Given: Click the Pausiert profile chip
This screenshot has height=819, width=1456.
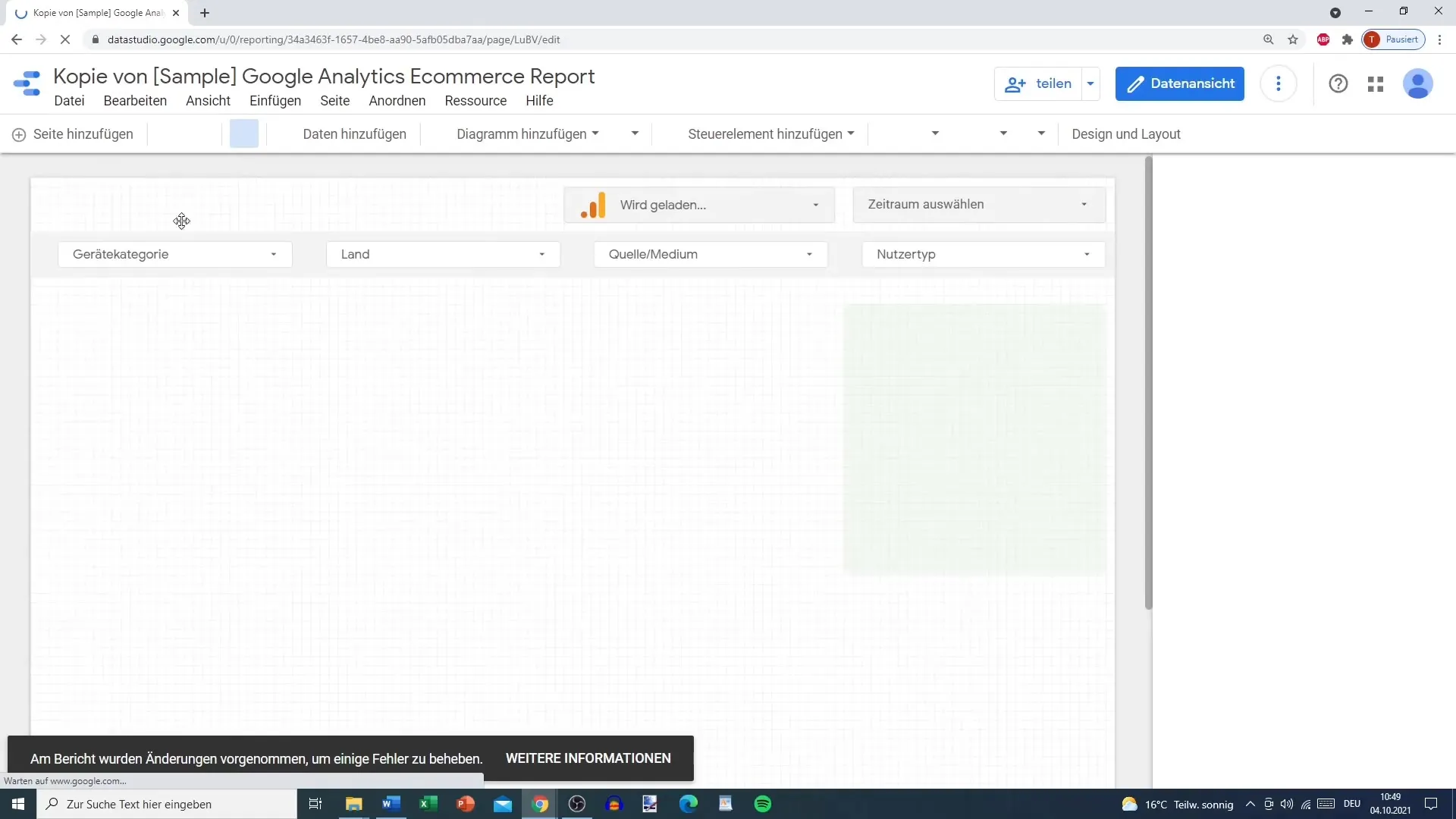Looking at the screenshot, I should pyautogui.click(x=1394, y=39).
